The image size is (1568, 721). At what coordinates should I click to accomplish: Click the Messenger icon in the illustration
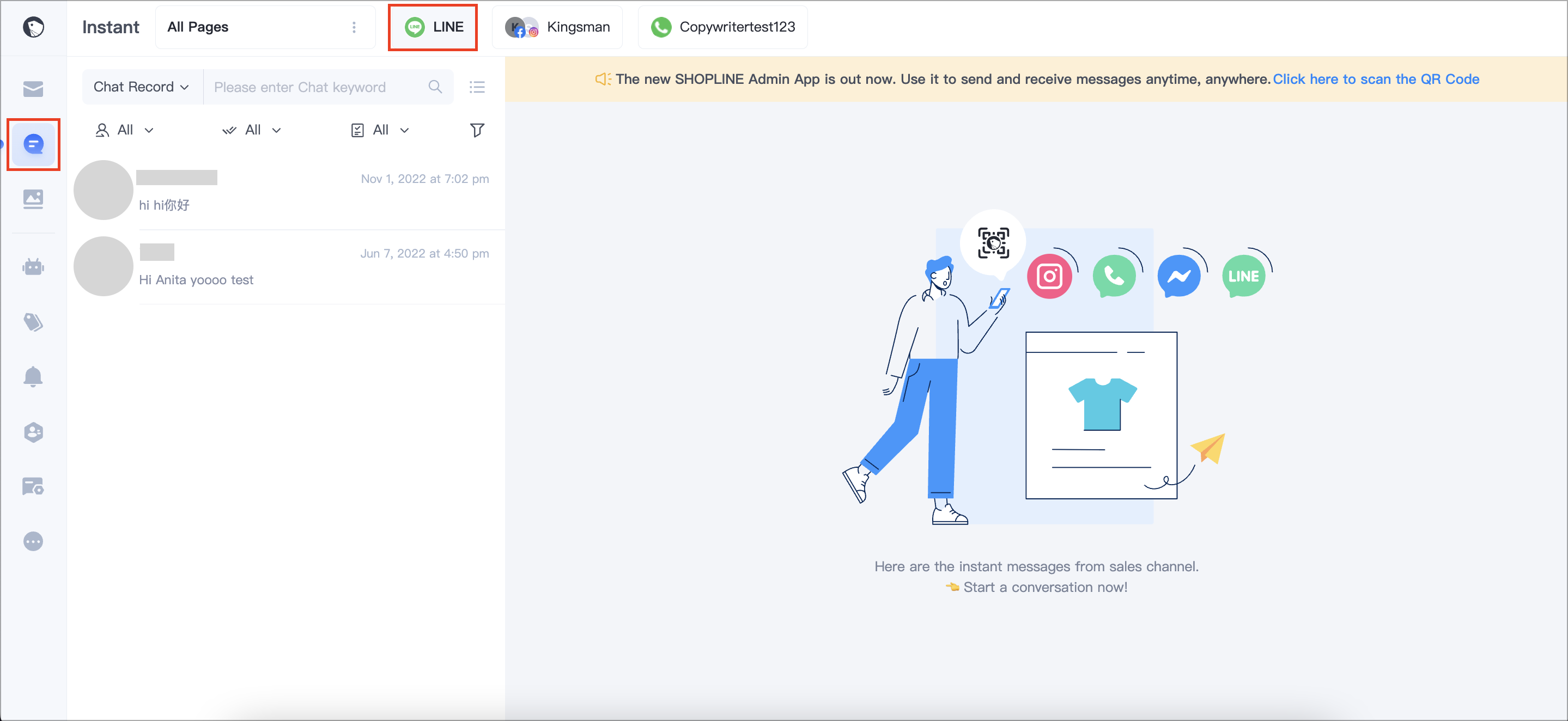(1179, 276)
